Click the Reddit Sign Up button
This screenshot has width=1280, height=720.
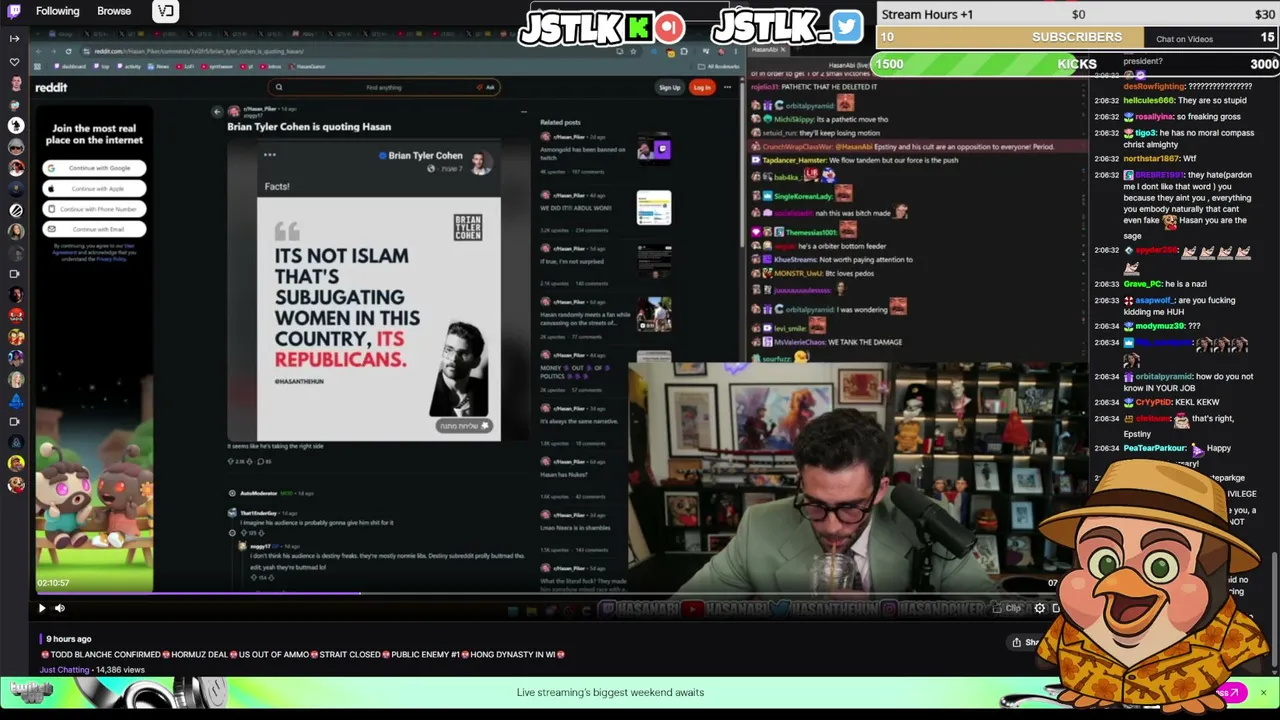[669, 87]
